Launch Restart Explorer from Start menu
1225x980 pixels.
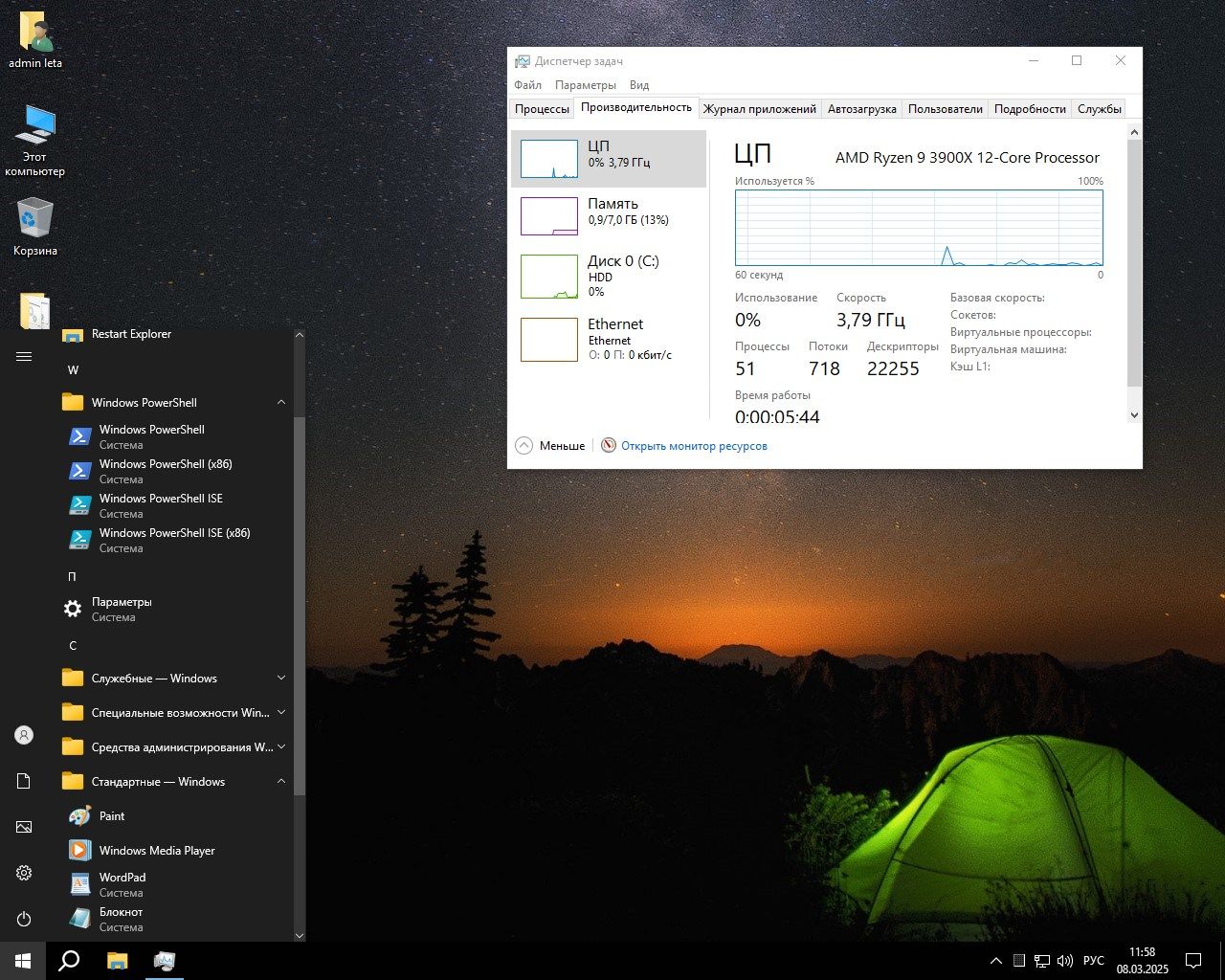point(176,334)
